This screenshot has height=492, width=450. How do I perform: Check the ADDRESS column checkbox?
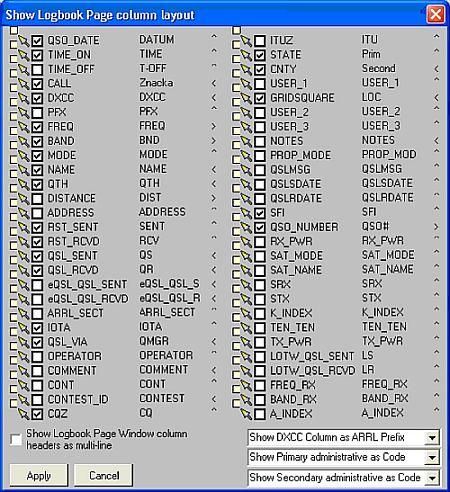(37, 213)
